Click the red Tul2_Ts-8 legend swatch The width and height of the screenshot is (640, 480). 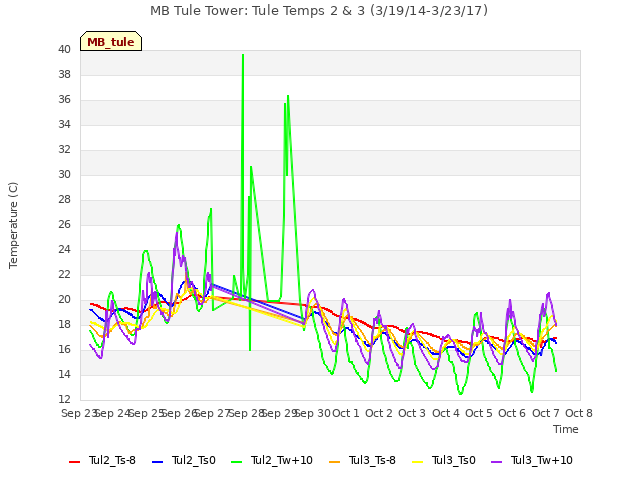coord(74,462)
